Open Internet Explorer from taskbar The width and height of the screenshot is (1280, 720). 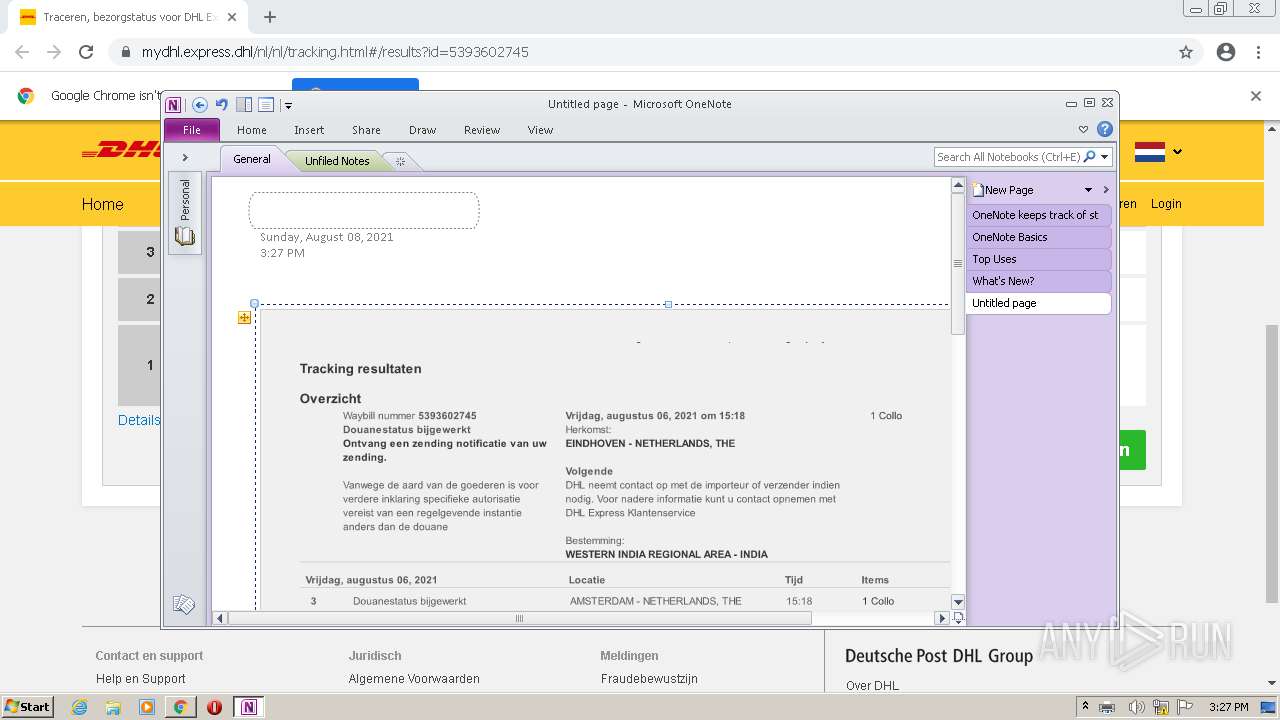point(80,707)
